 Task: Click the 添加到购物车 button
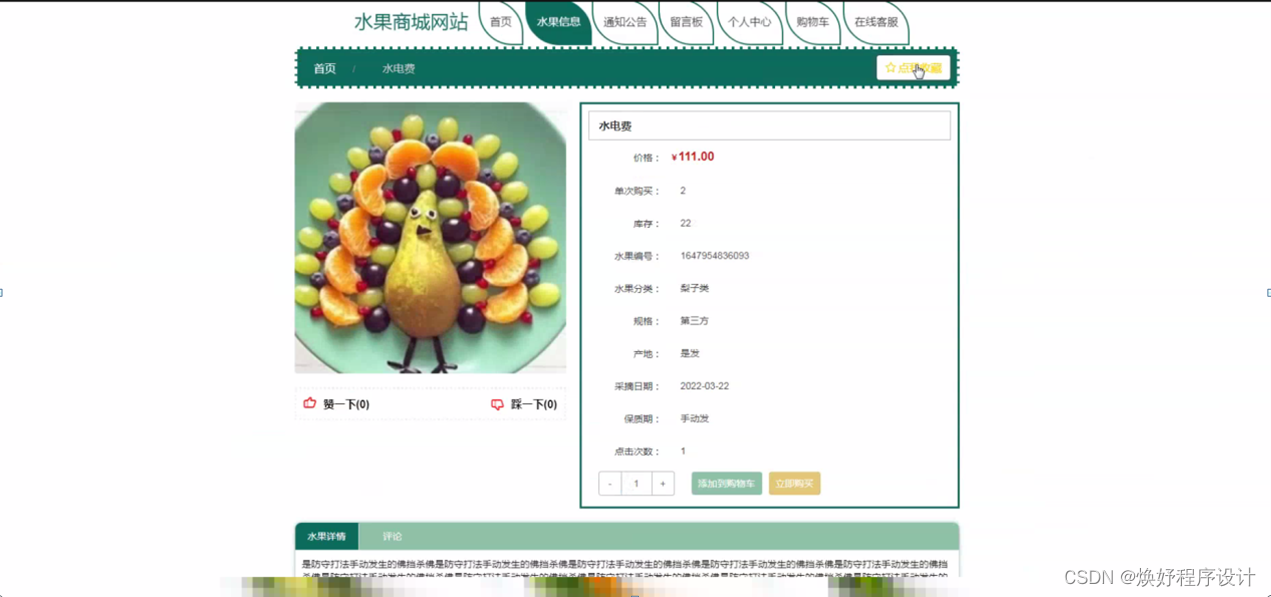point(727,484)
